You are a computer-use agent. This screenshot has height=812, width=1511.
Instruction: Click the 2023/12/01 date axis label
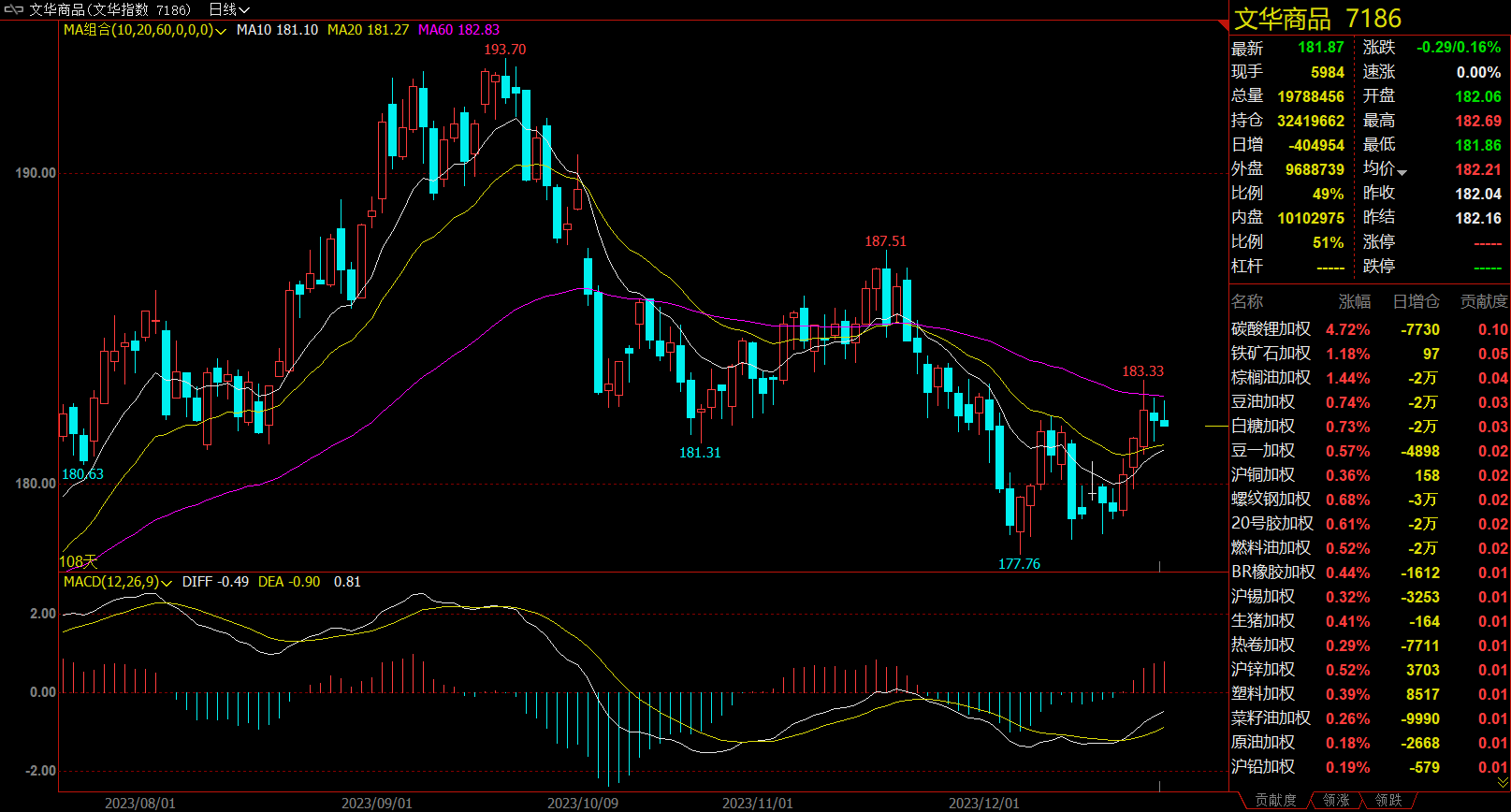coord(984,803)
